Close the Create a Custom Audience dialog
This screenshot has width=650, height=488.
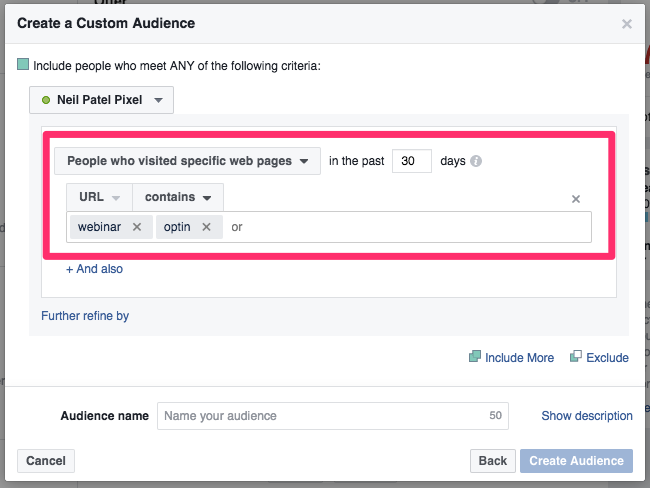click(x=627, y=24)
